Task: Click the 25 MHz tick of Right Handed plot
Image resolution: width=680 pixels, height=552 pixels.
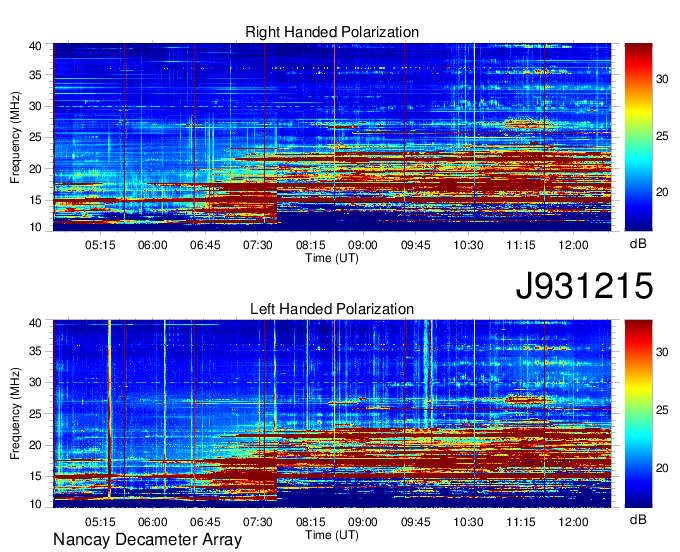Action: [36, 137]
